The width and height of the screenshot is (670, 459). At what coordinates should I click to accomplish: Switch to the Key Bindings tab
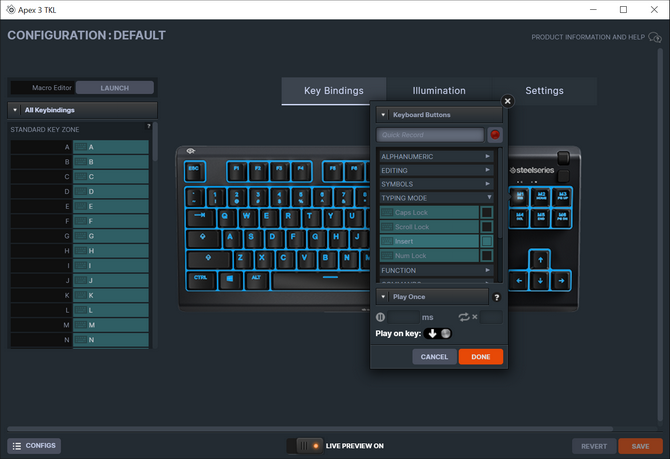coord(334,91)
